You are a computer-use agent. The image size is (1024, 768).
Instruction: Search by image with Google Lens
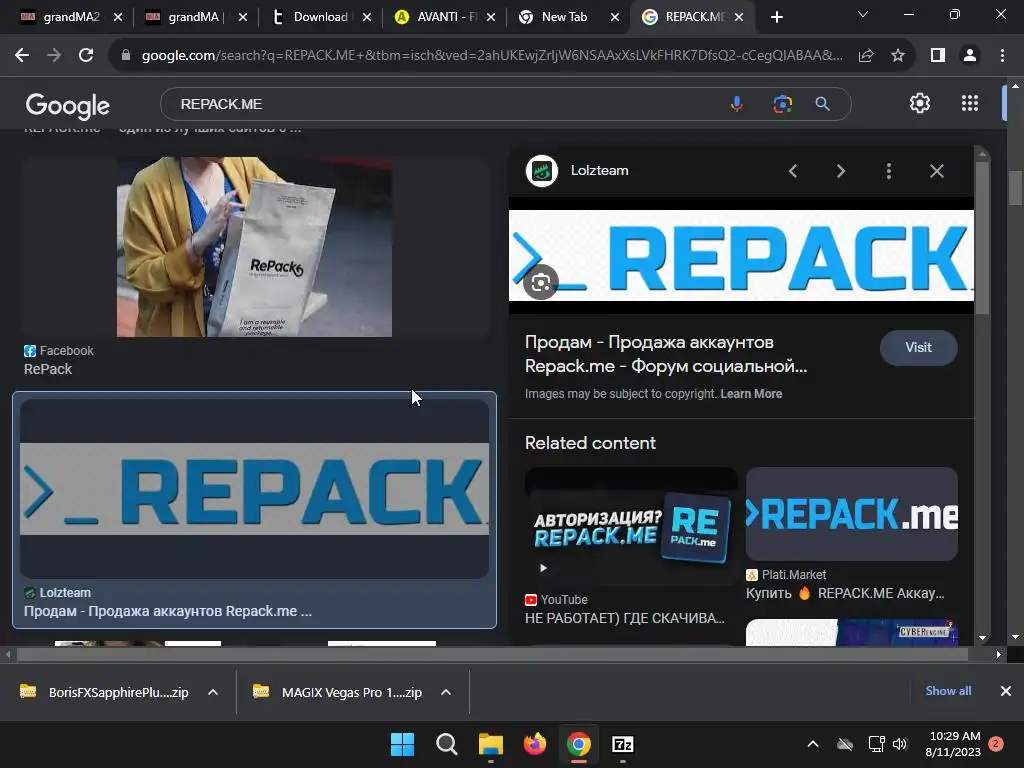tap(782, 104)
